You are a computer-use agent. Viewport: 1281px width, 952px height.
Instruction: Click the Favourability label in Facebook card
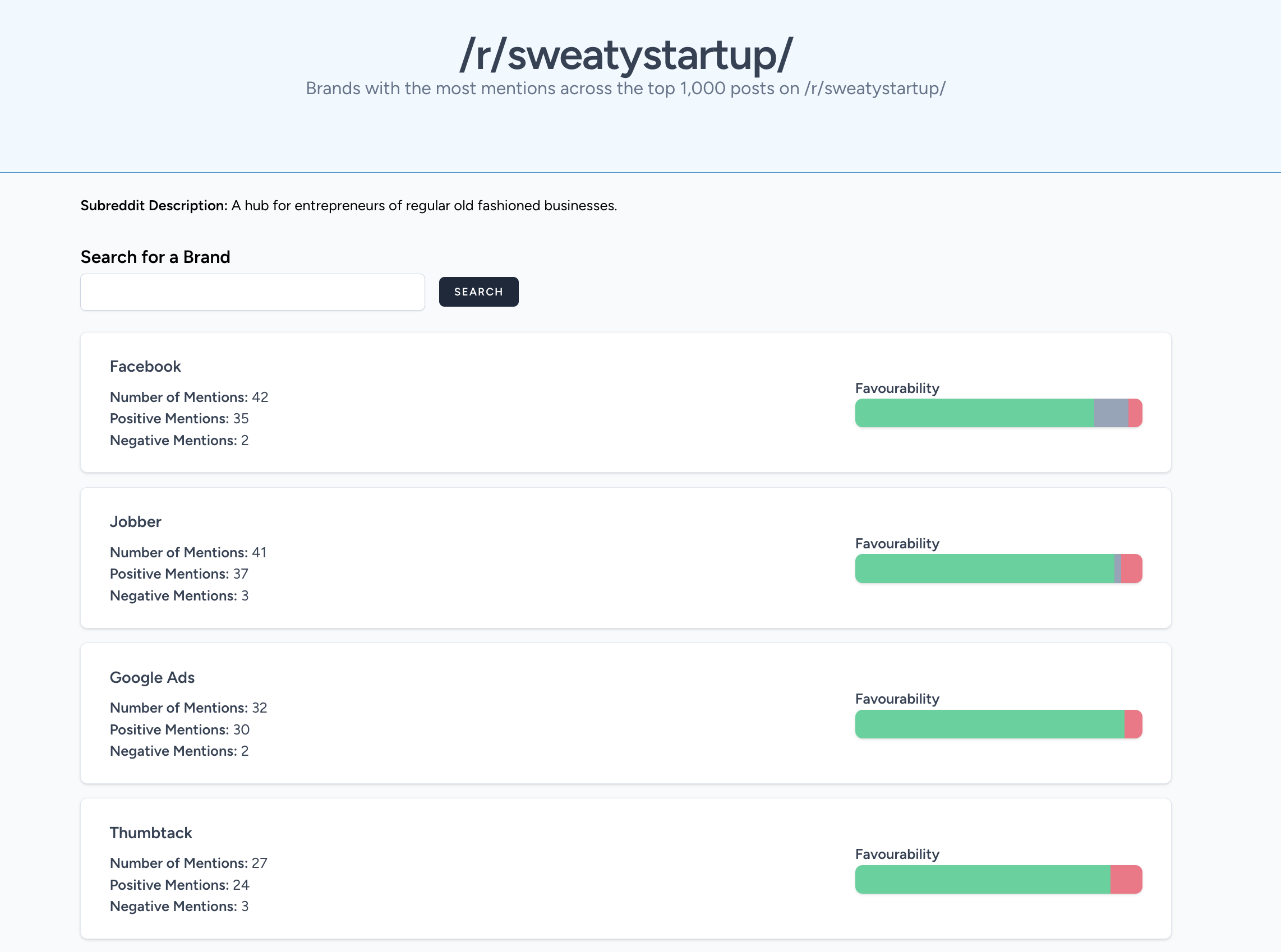pyautogui.click(x=897, y=388)
